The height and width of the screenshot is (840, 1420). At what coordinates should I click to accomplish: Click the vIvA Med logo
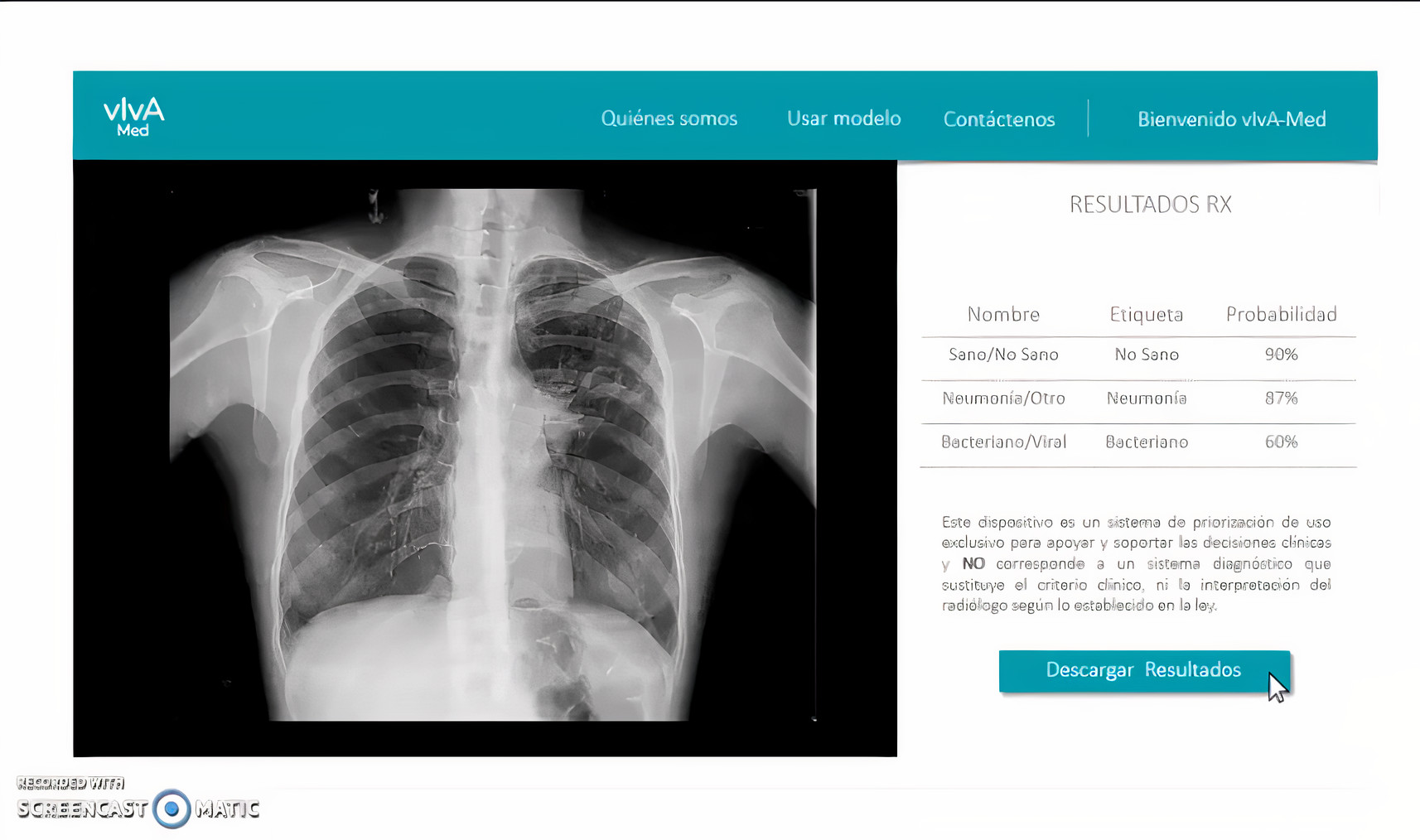[x=133, y=117]
